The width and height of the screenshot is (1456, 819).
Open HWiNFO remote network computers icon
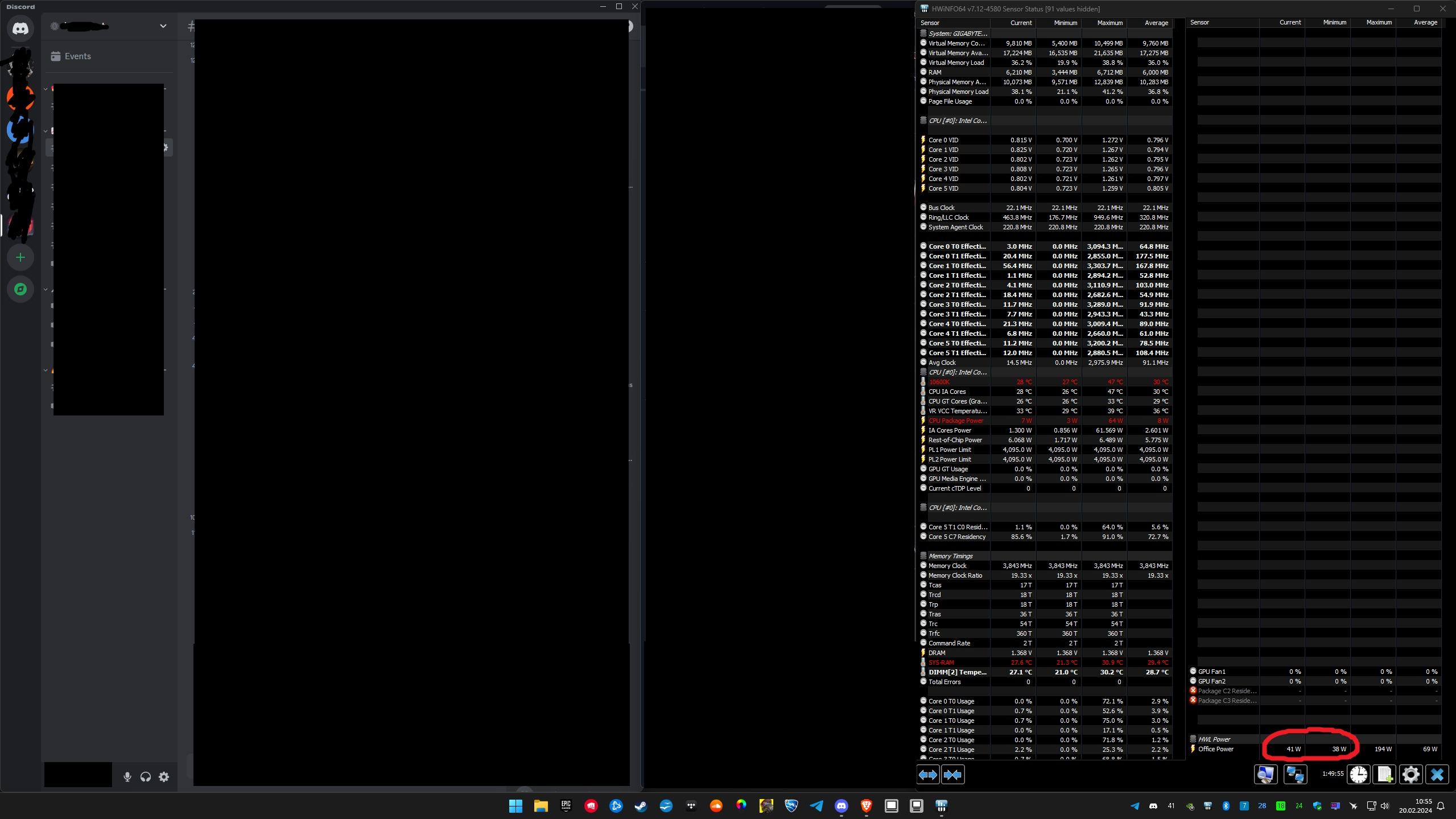click(1295, 774)
